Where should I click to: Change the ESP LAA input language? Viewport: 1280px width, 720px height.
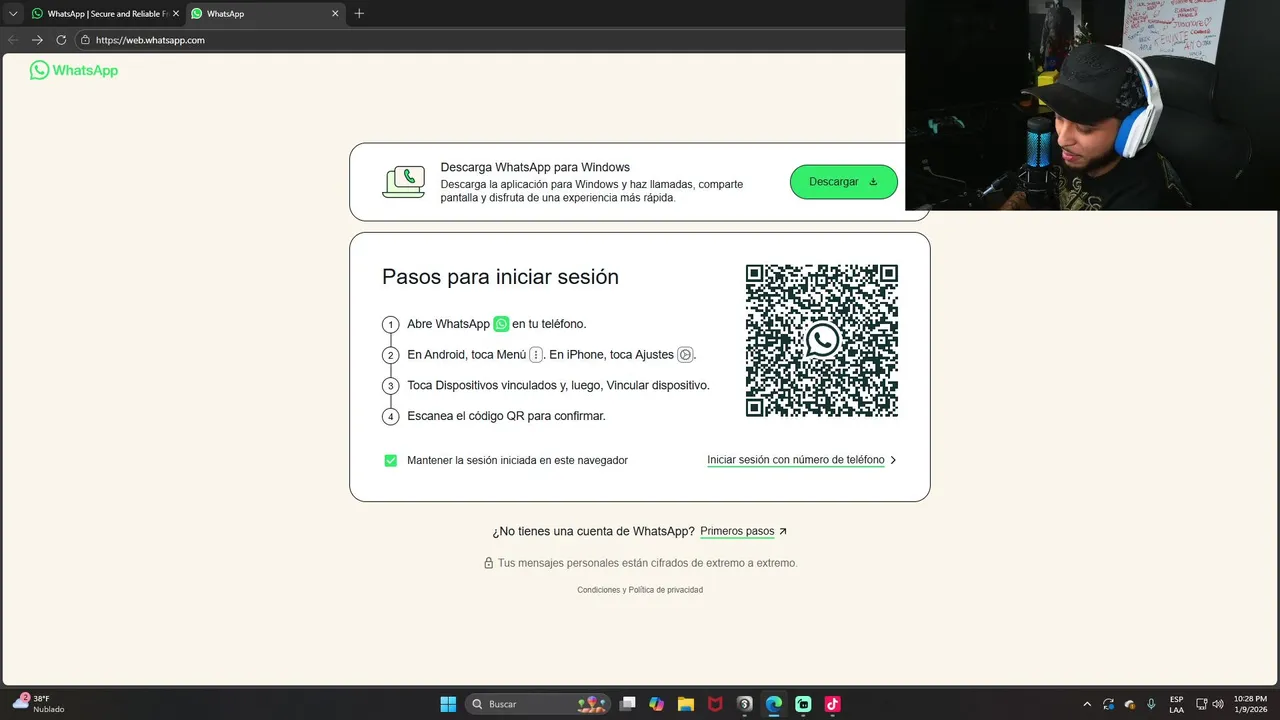tap(1177, 704)
